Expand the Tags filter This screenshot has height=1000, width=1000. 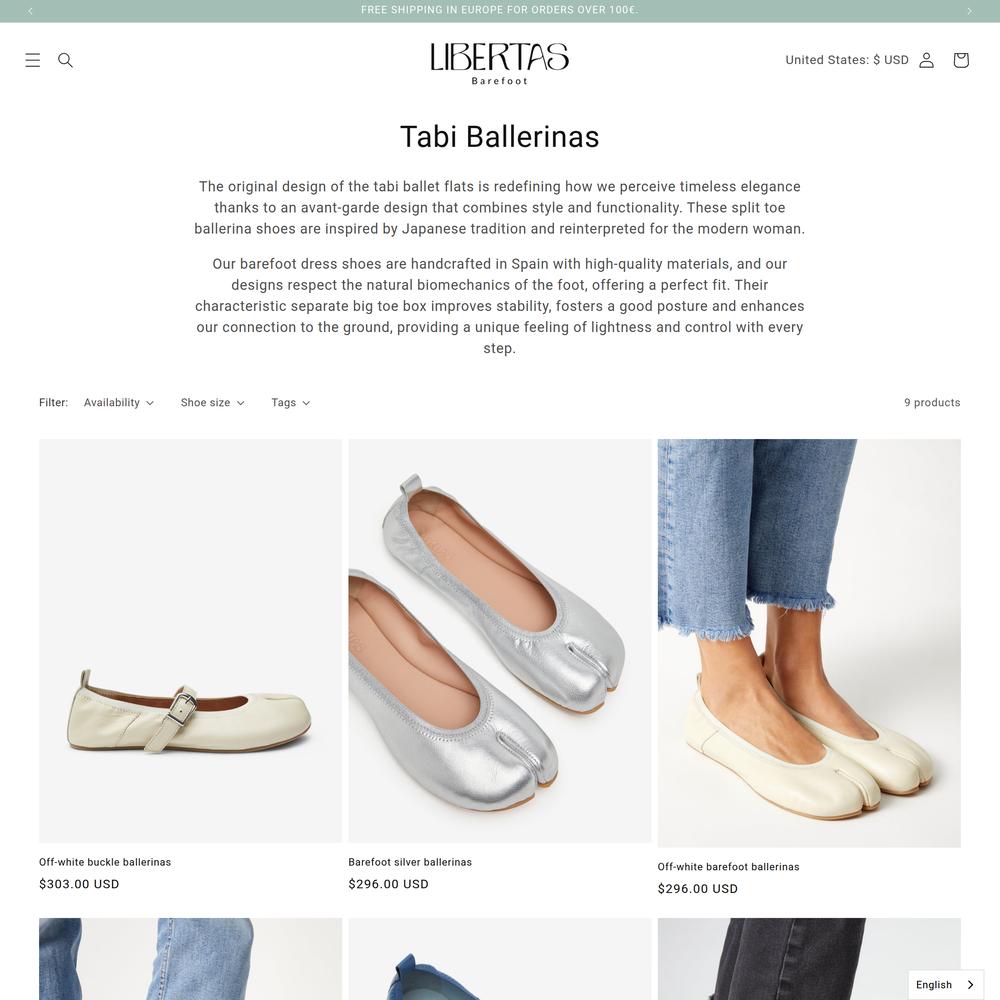pos(290,402)
